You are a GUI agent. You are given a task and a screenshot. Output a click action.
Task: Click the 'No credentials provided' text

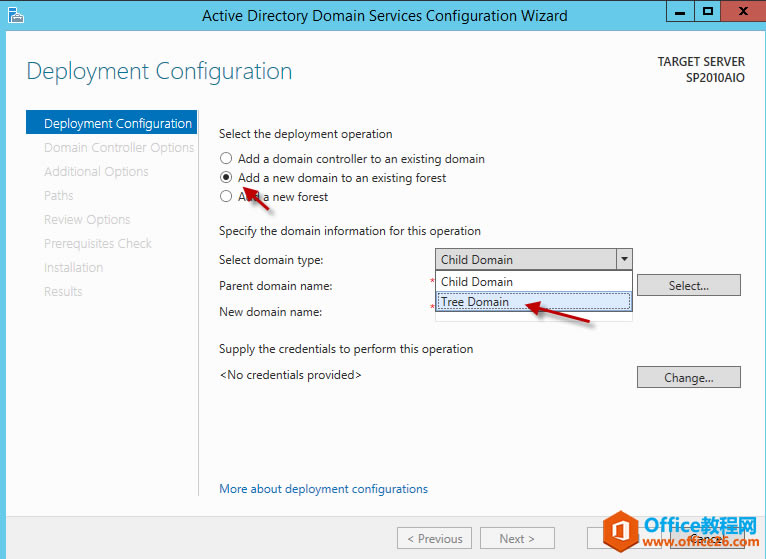point(290,375)
